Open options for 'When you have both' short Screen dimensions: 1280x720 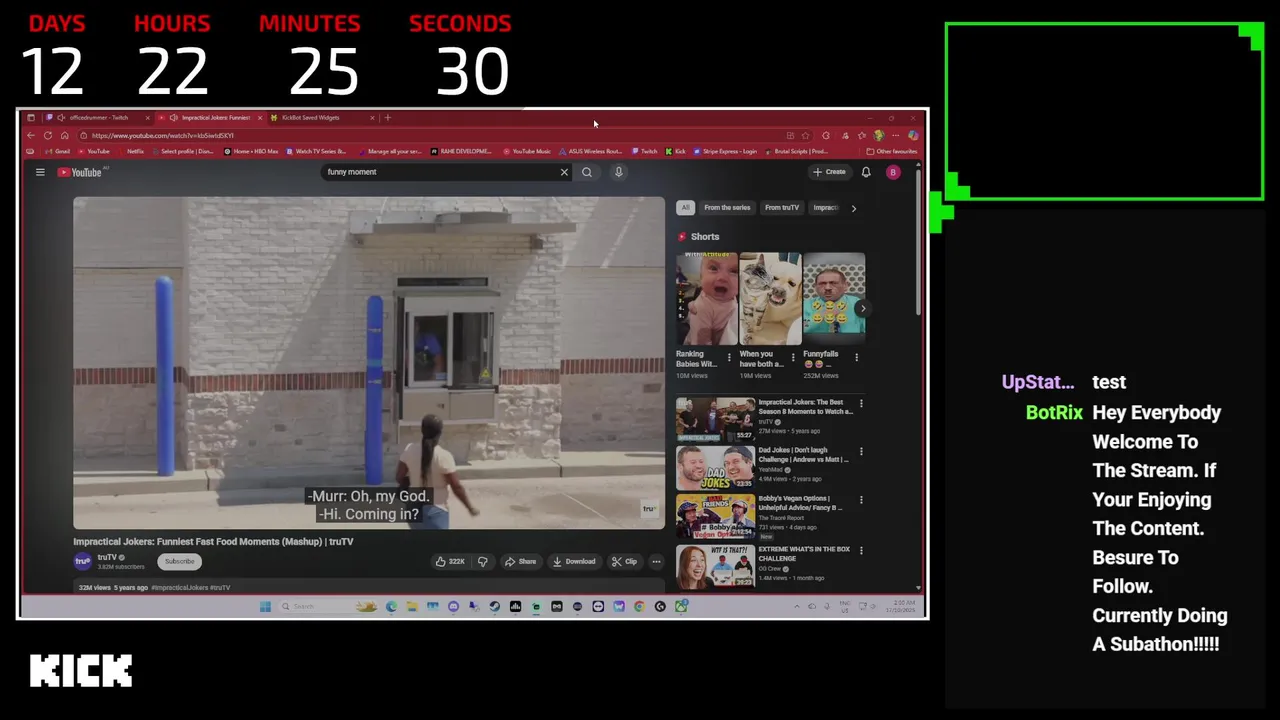click(x=793, y=357)
